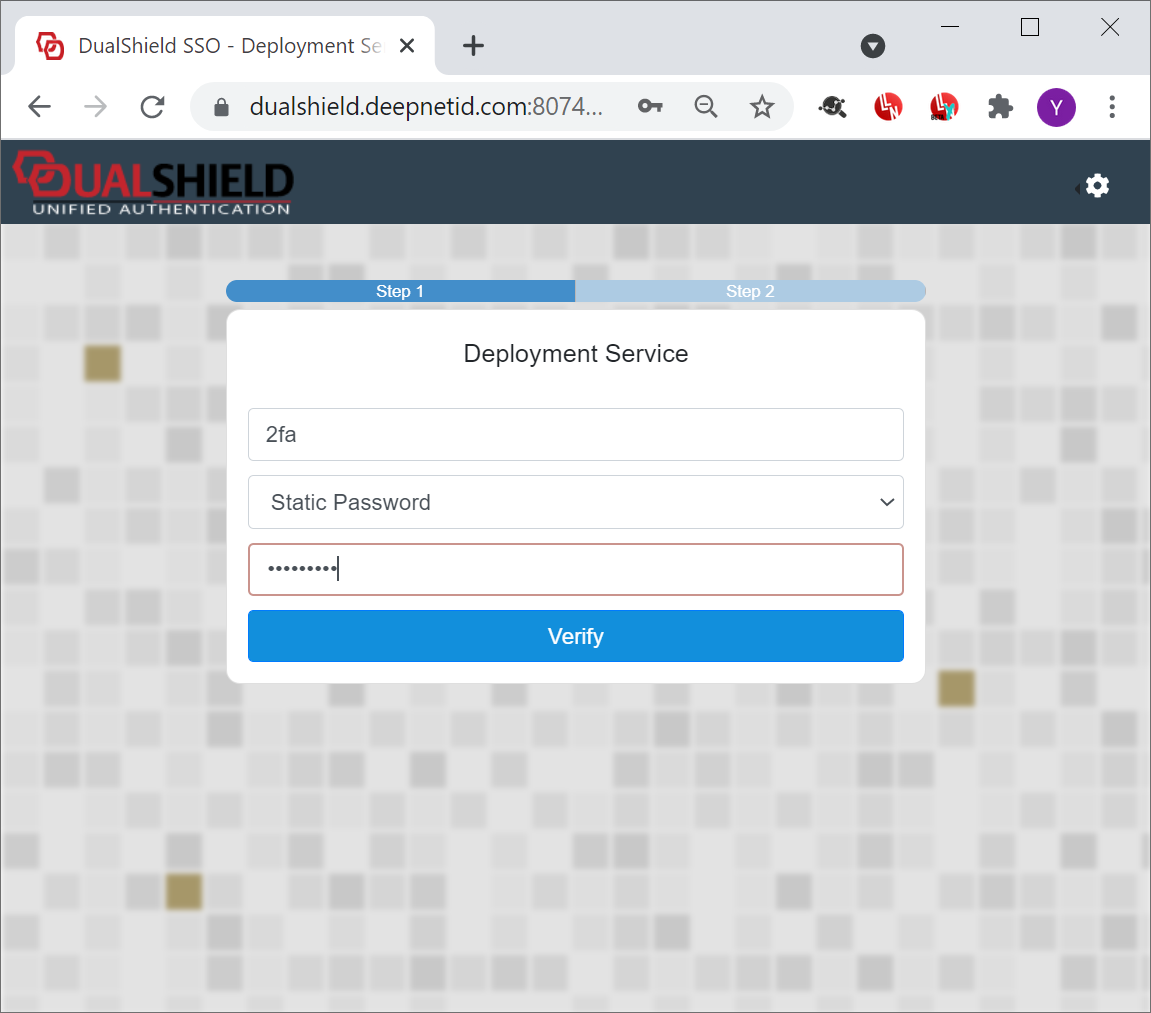The width and height of the screenshot is (1151, 1013).
Task: Click the padlock site info icon
Action: click(222, 107)
